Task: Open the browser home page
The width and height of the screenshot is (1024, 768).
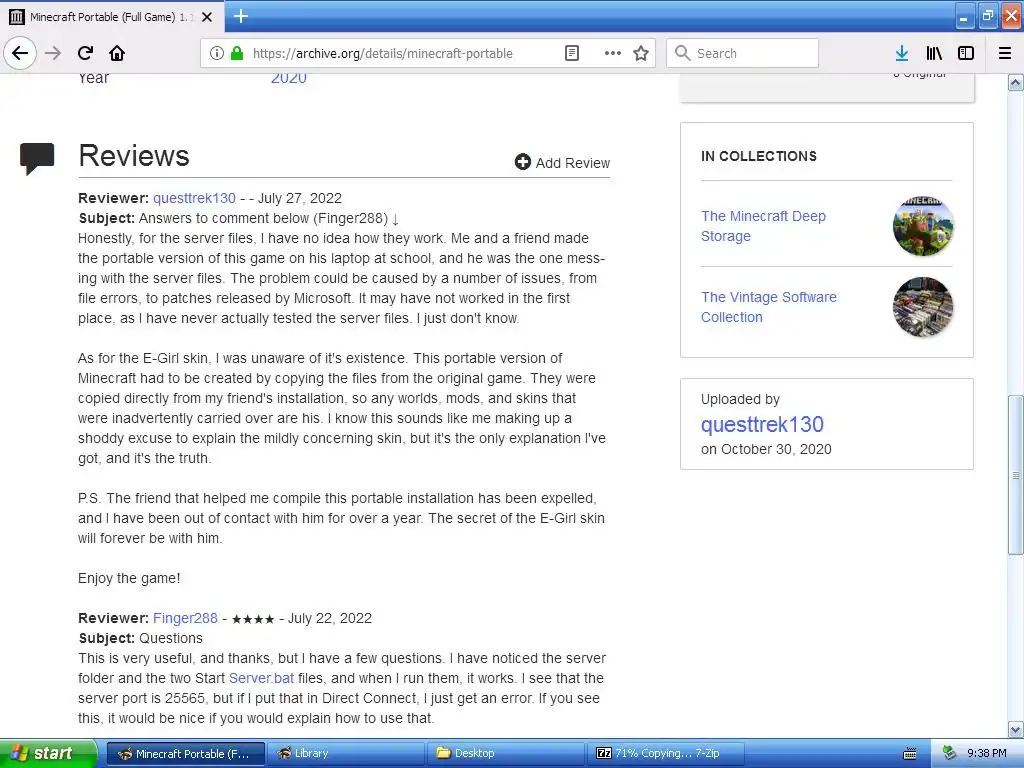Action: pyautogui.click(x=117, y=53)
